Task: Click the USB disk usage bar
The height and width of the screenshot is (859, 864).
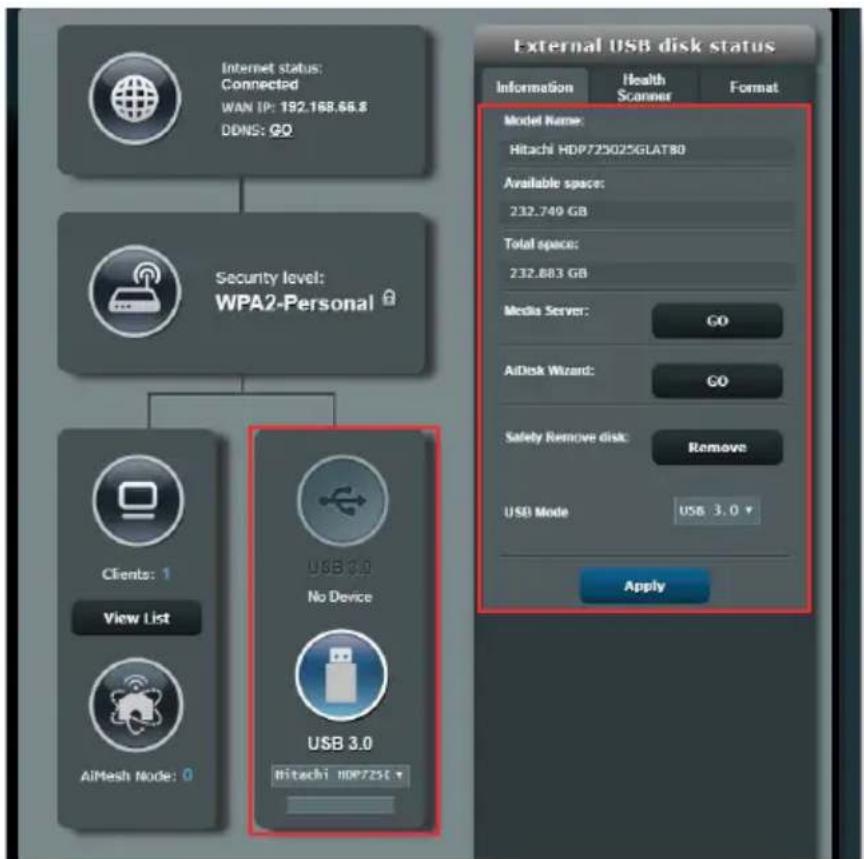Action: [x=340, y=805]
